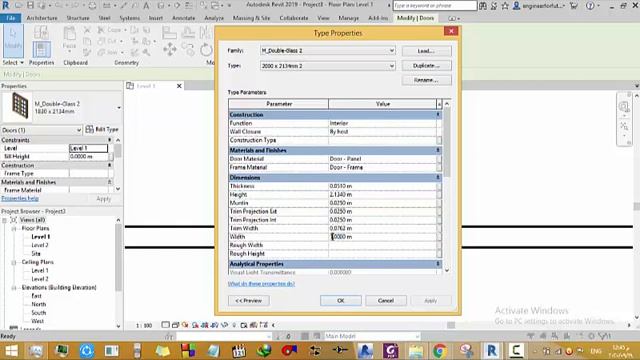Click the Width value field in Dimensions
Screen dimensions: 640x360
(x=382, y=237)
